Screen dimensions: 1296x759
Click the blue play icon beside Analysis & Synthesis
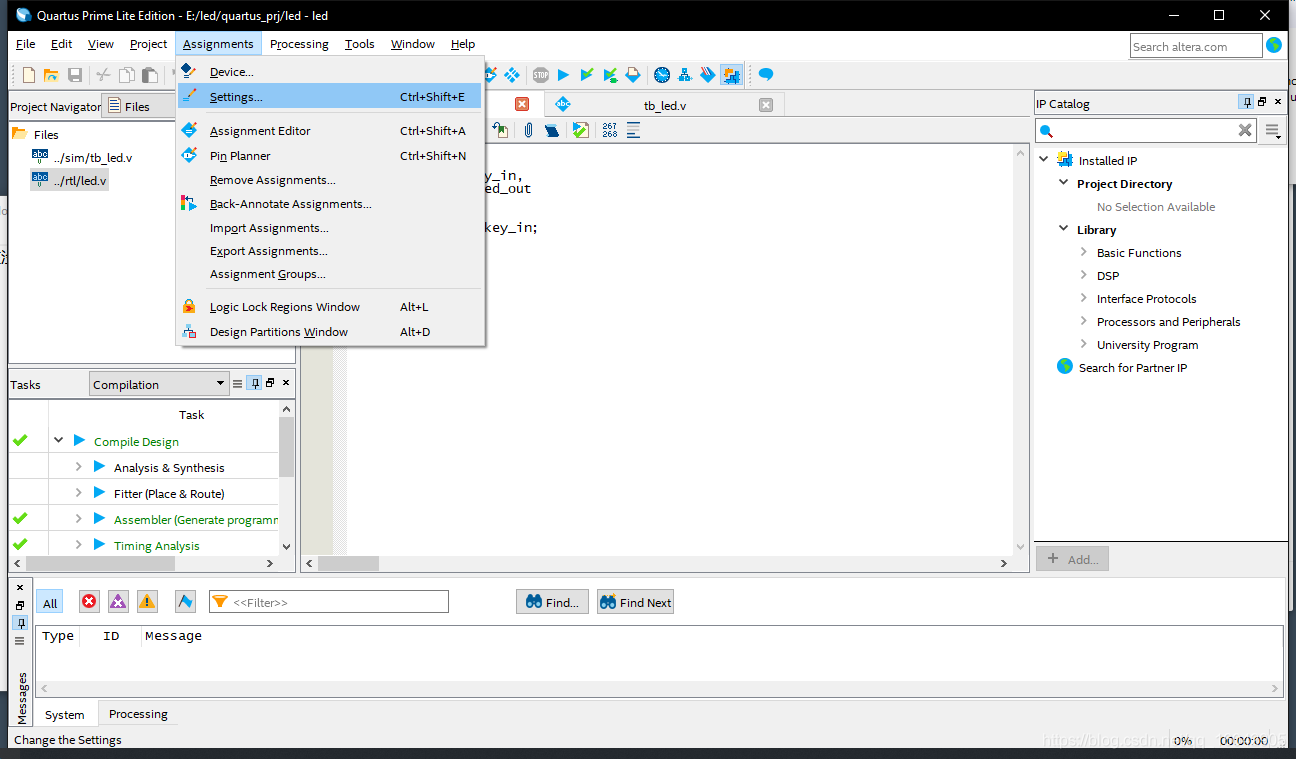point(99,467)
